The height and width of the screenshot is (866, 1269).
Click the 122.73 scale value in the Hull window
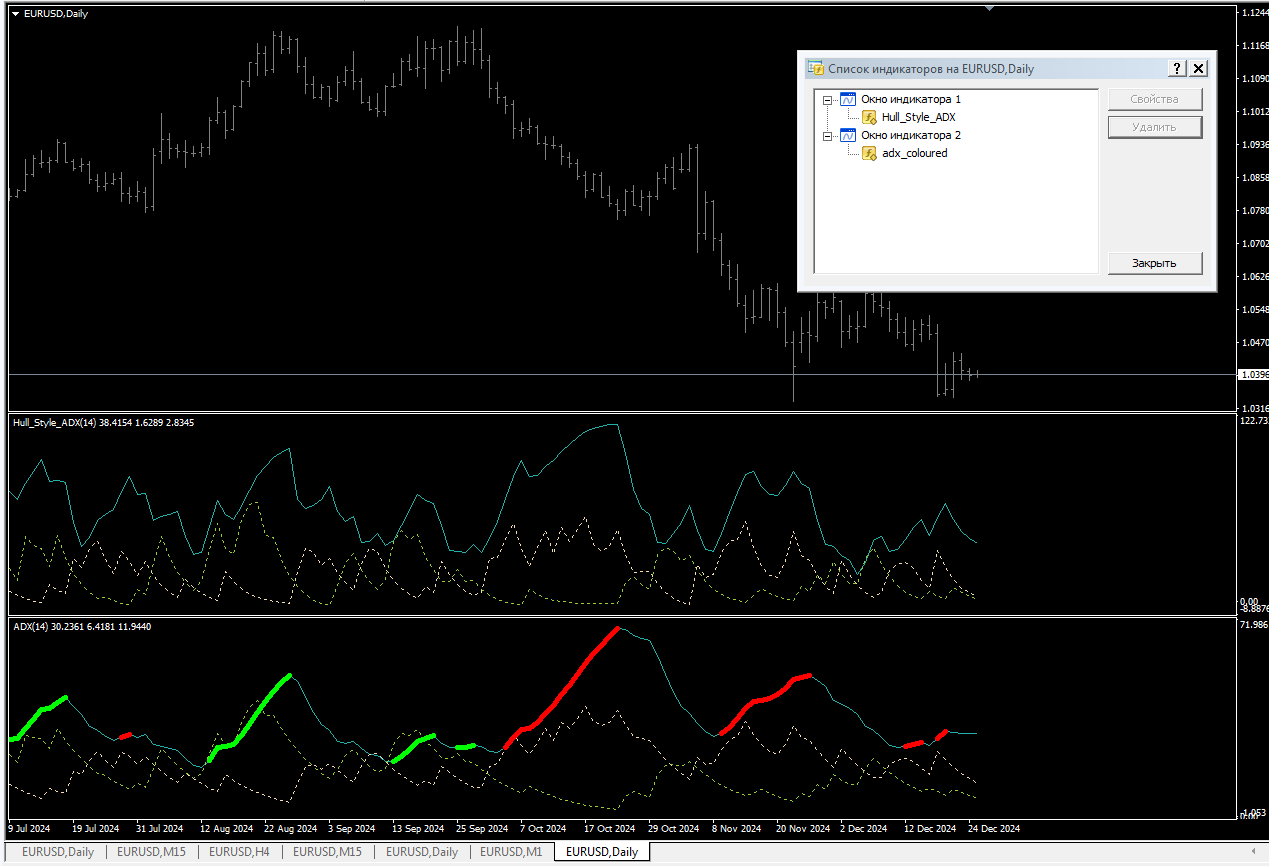[x=1254, y=421]
